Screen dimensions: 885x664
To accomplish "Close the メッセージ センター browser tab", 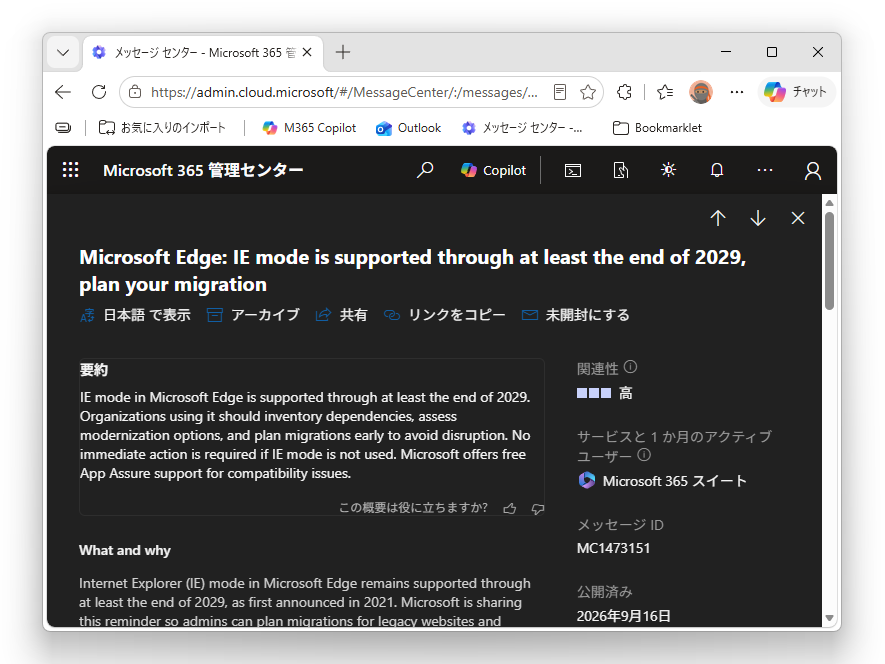I will [x=307, y=53].
